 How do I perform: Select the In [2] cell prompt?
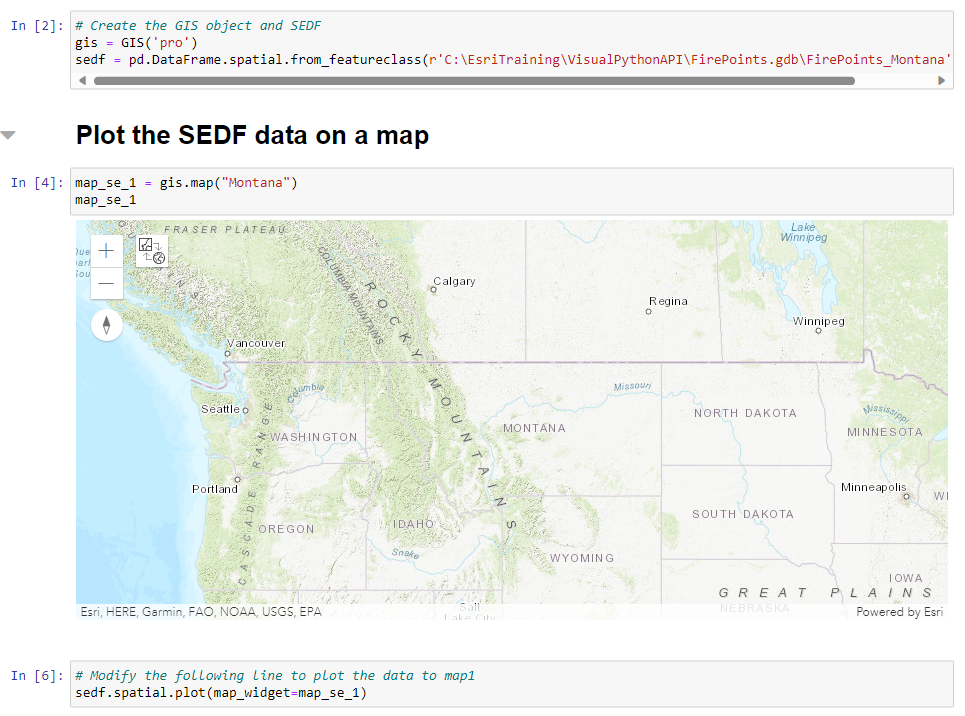coord(36,25)
